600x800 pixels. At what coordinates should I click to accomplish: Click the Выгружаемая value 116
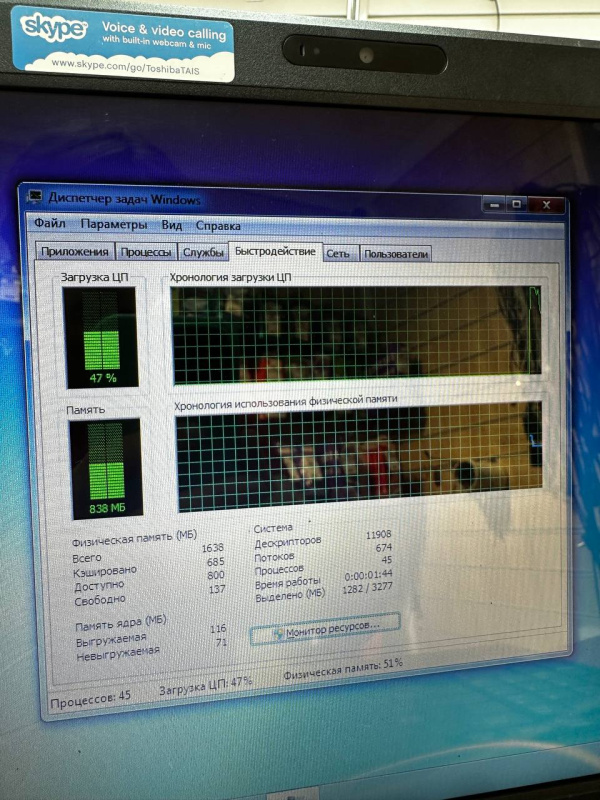[x=218, y=629]
